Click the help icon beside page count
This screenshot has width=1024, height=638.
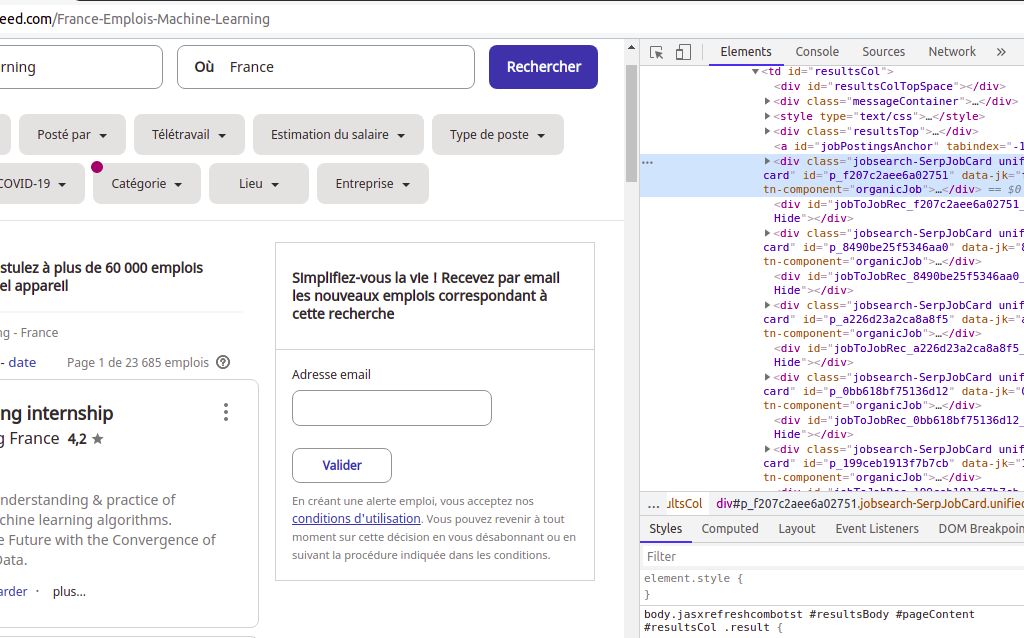(223, 362)
